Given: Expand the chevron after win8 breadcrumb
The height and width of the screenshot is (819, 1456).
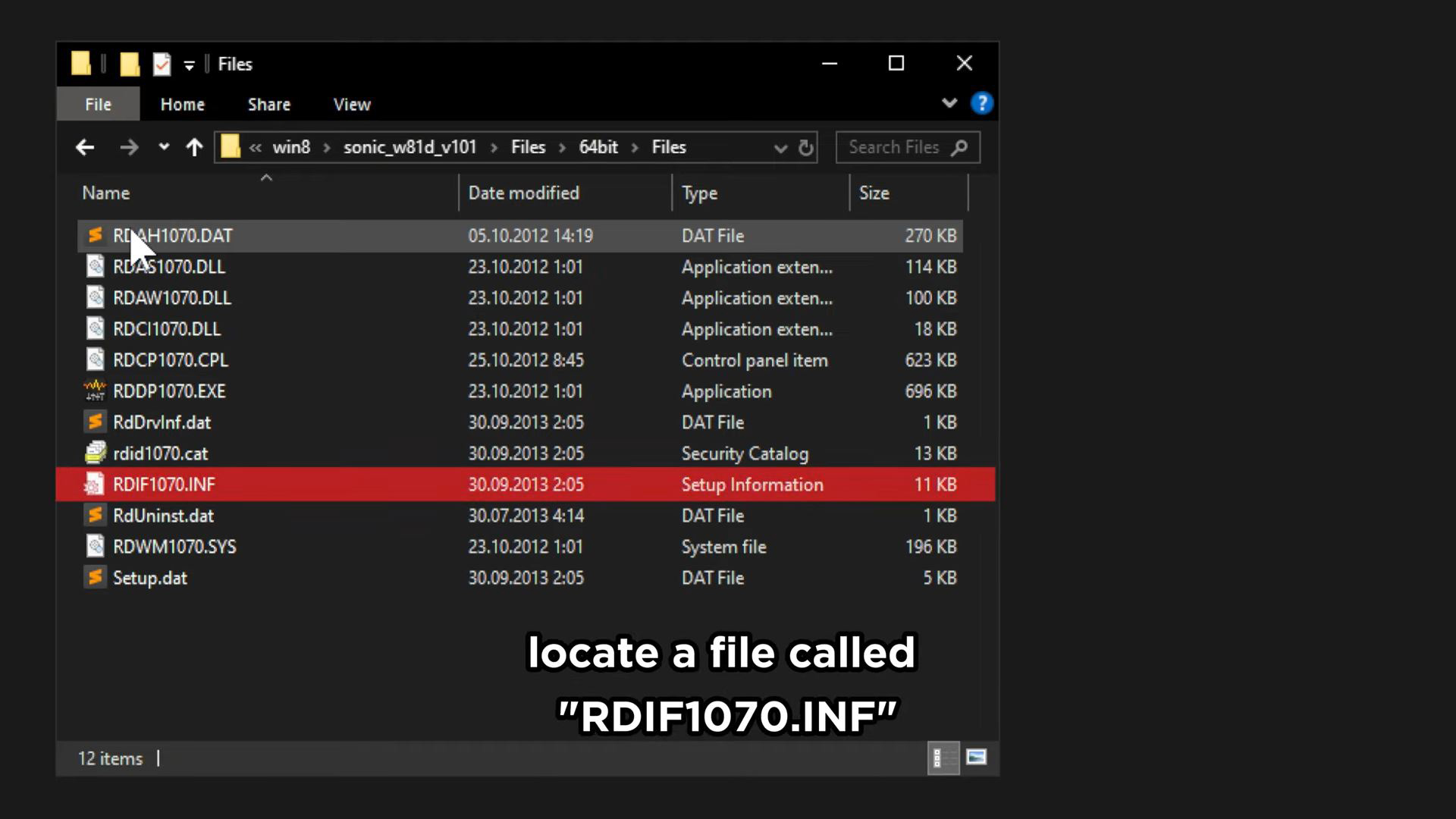Looking at the screenshot, I should click(x=327, y=148).
